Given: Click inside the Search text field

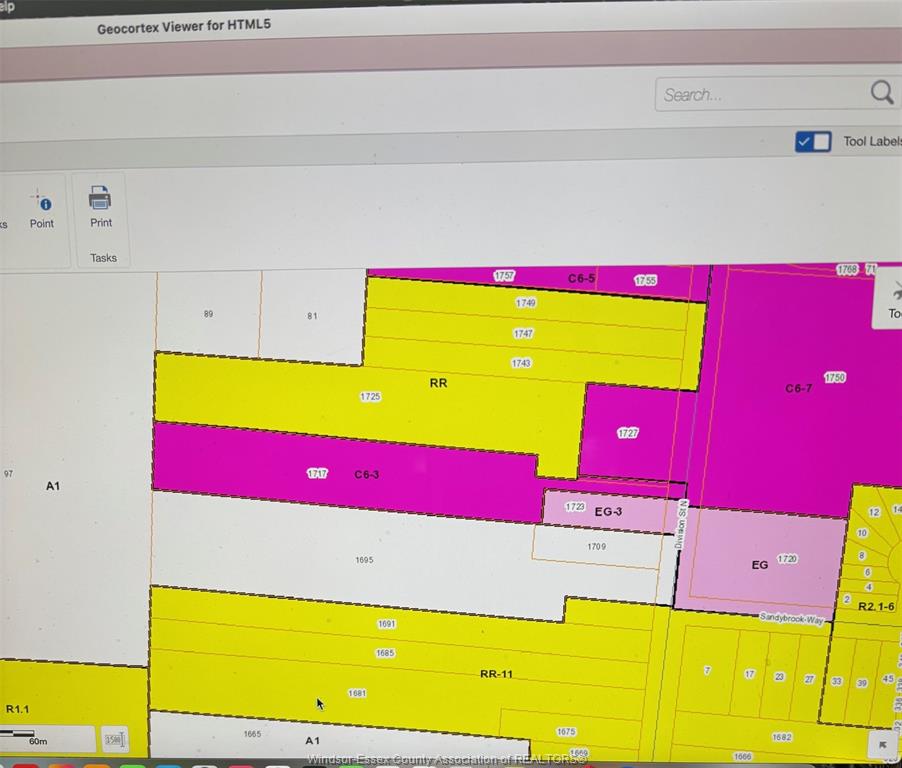Looking at the screenshot, I should pyautogui.click(x=760, y=95).
